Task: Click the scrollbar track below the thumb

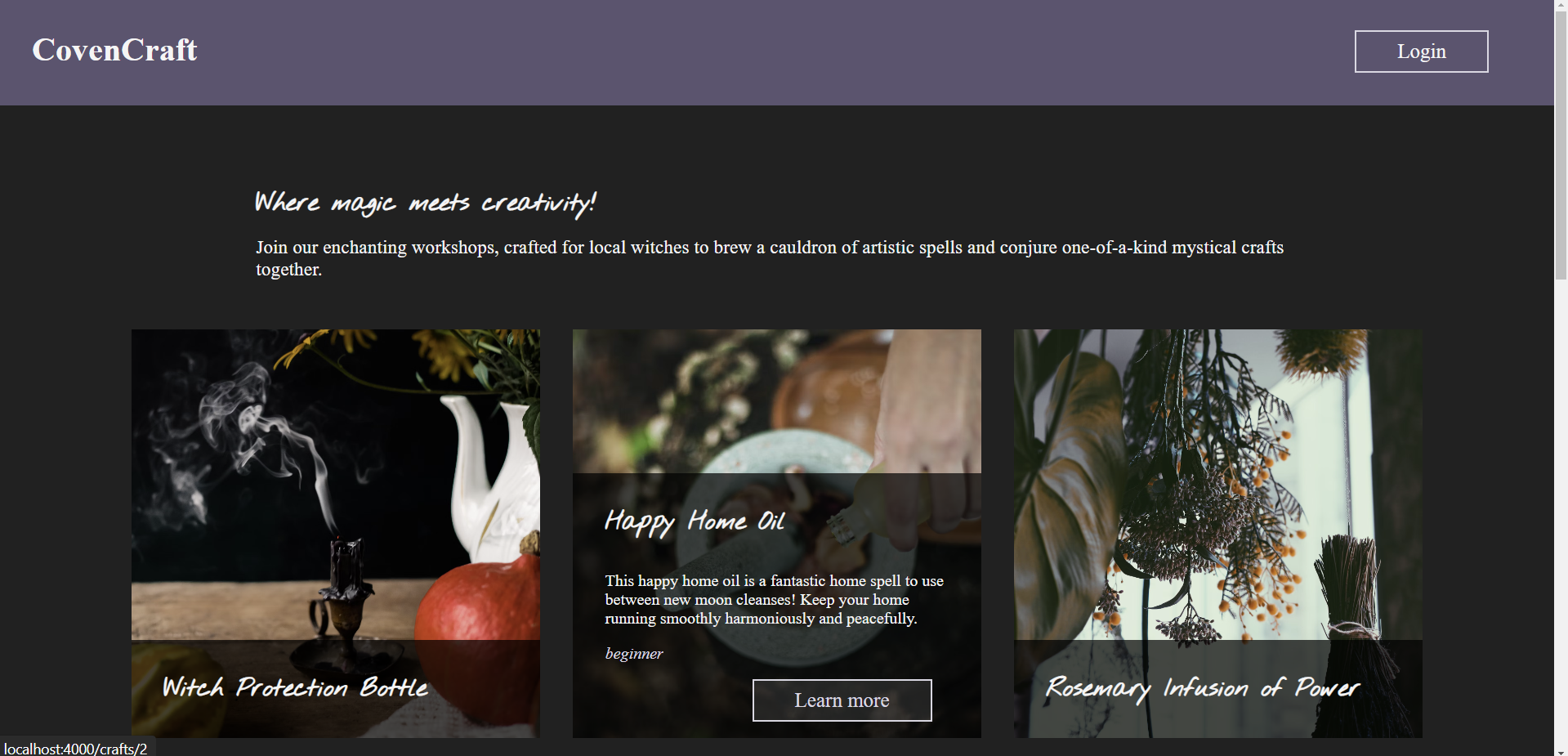Action: [x=1561, y=511]
